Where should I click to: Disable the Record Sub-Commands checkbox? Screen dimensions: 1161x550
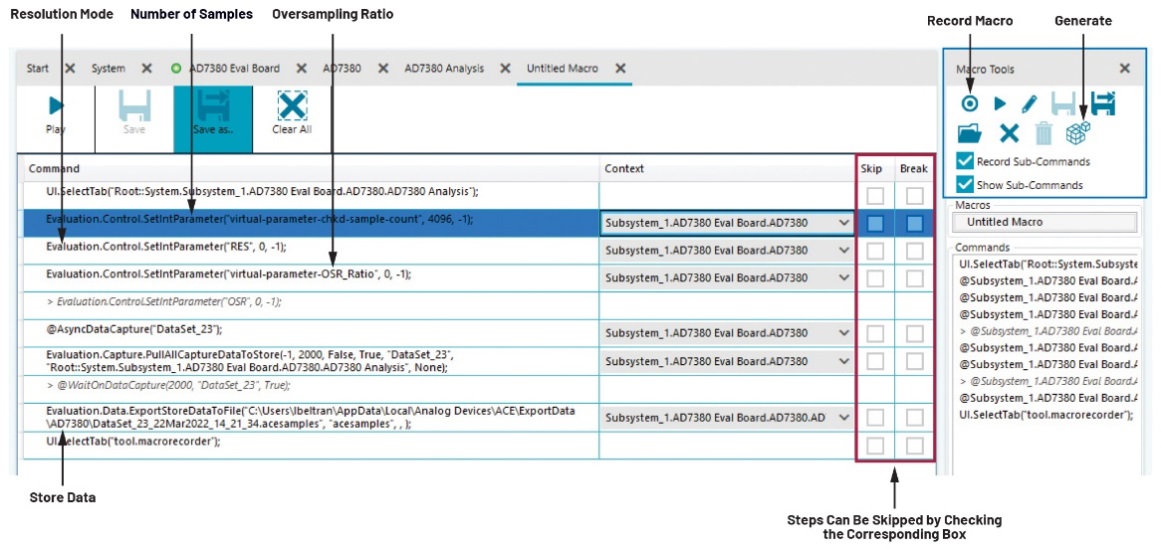(965, 161)
